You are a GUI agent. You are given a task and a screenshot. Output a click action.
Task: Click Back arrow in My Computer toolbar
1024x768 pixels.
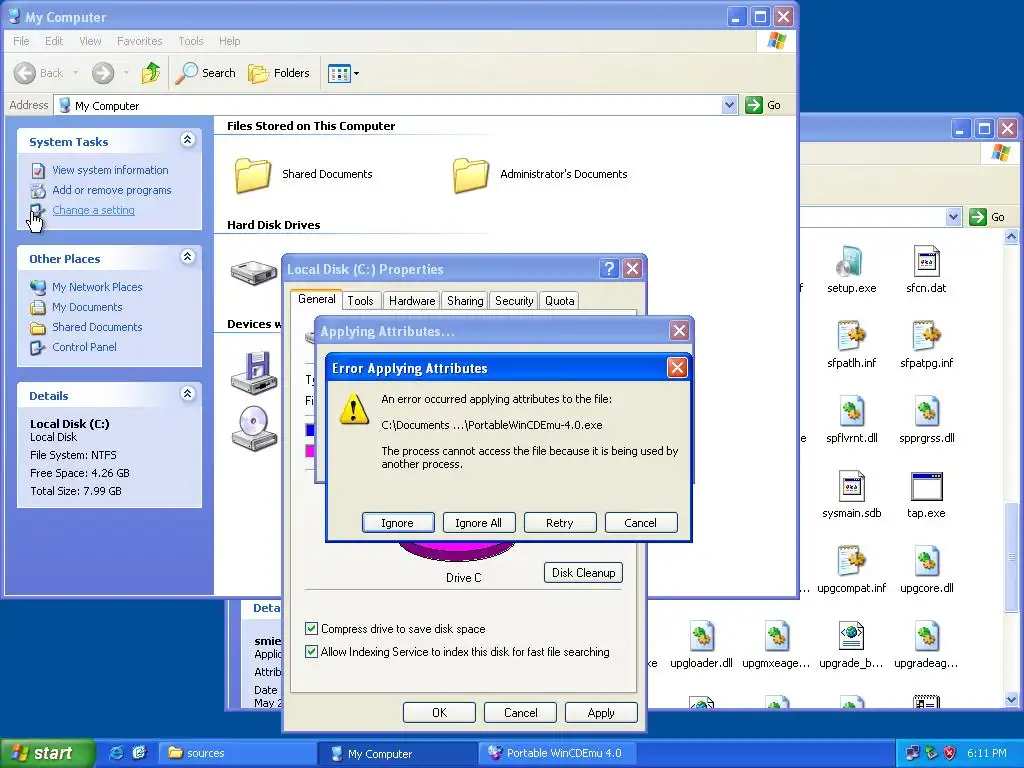click(25, 73)
